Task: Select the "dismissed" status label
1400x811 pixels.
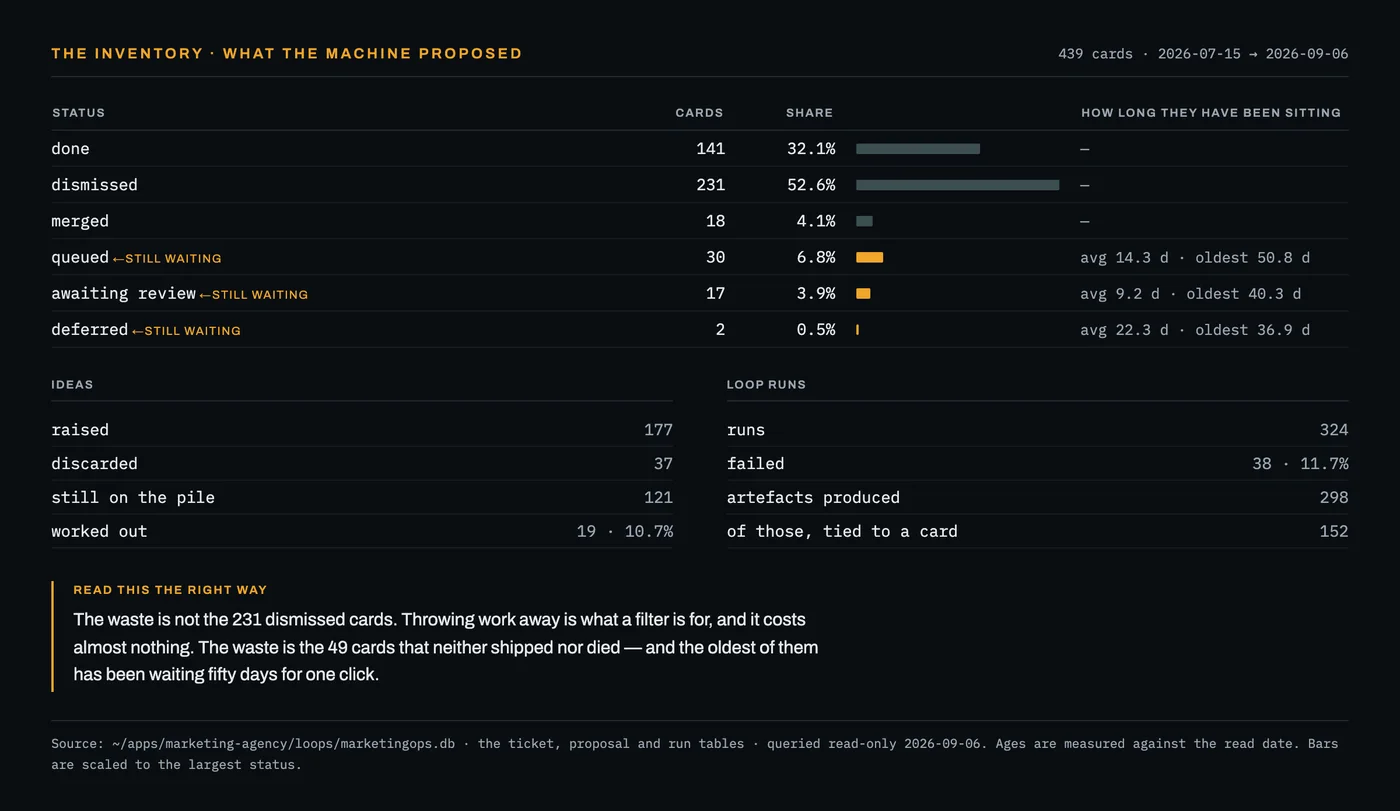Action: (95, 185)
